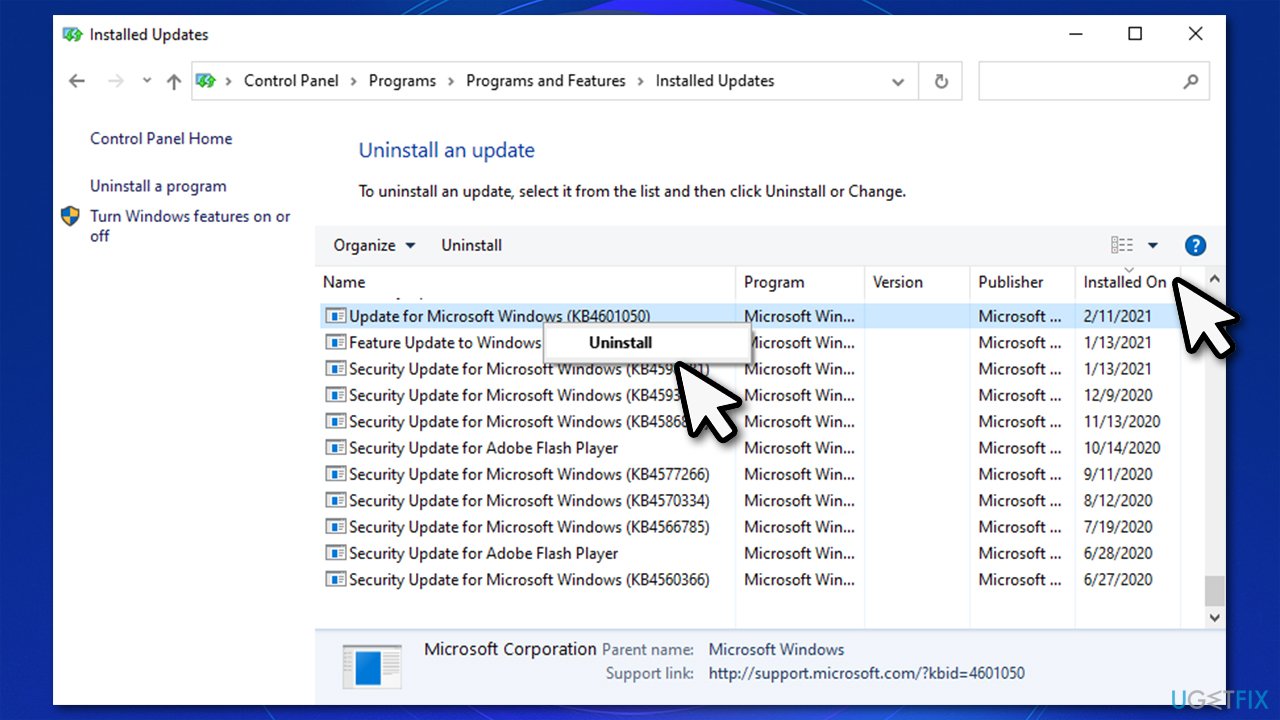Click the shield icon beside Turn Windows features
Image resolution: width=1280 pixels, height=720 pixels.
tap(70, 216)
